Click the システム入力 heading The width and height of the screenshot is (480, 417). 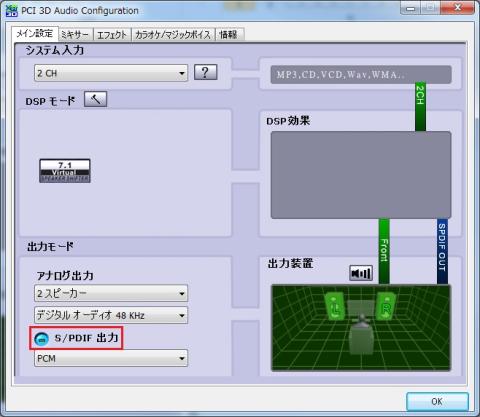pos(55,50)
